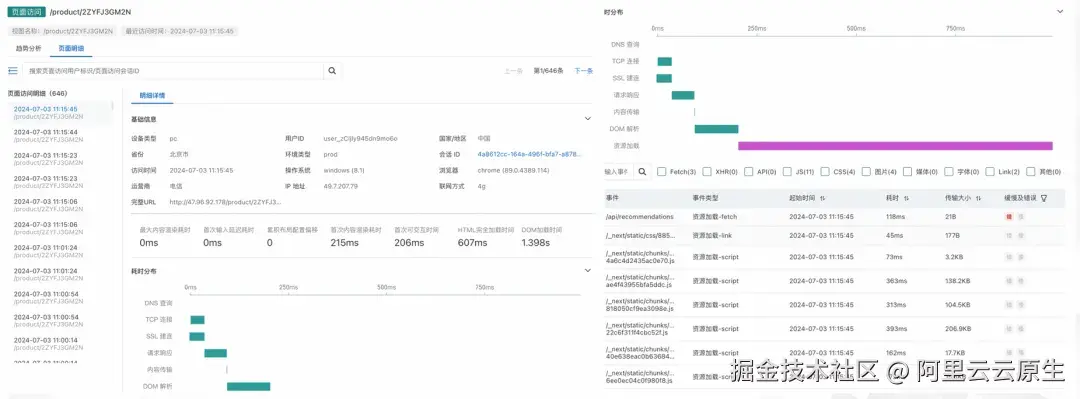Select the 2024-07-03 11:00:14 visit entry
This screenshot has height=399, width=1080.
[x=61, y=343]
